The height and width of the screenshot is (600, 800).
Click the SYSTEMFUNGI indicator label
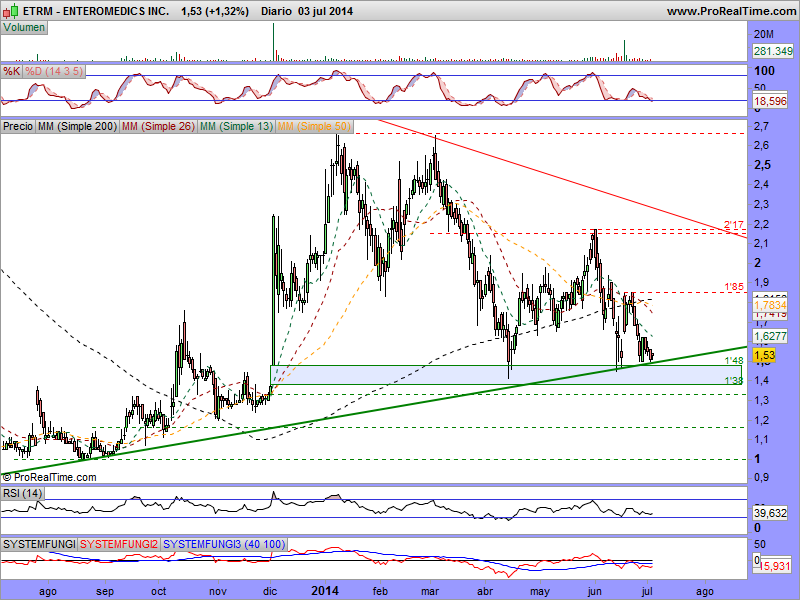pos(39,544)
